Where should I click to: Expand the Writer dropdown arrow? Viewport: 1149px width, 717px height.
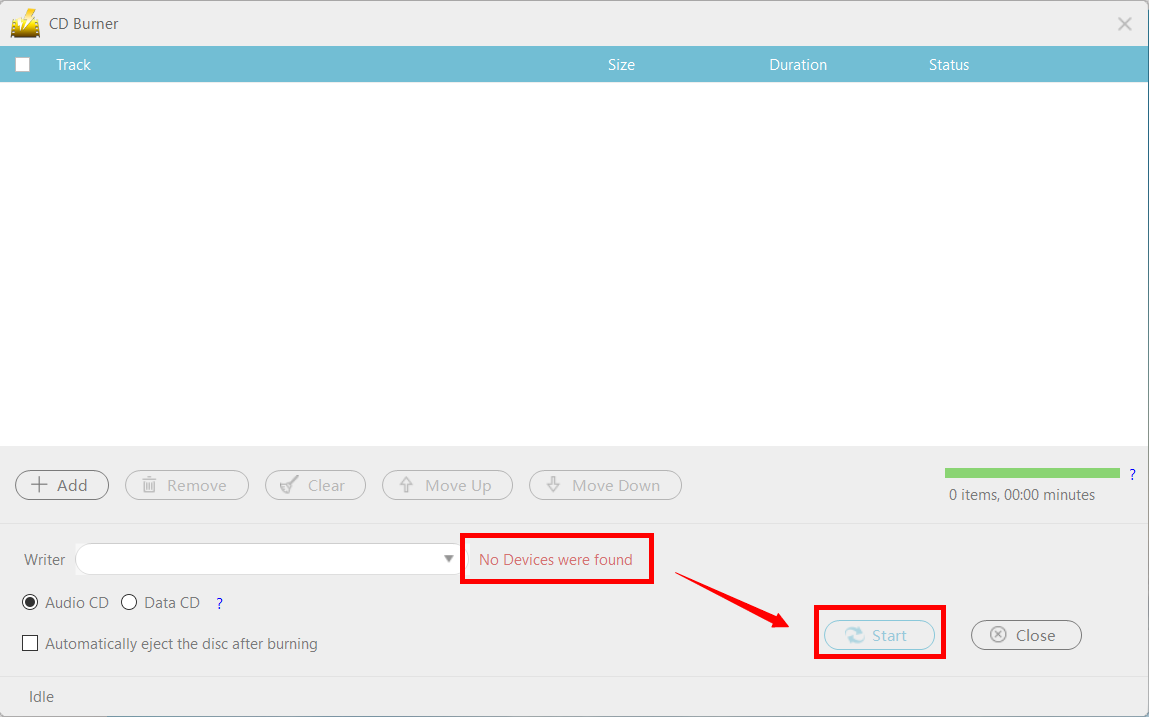click(449, 559)
